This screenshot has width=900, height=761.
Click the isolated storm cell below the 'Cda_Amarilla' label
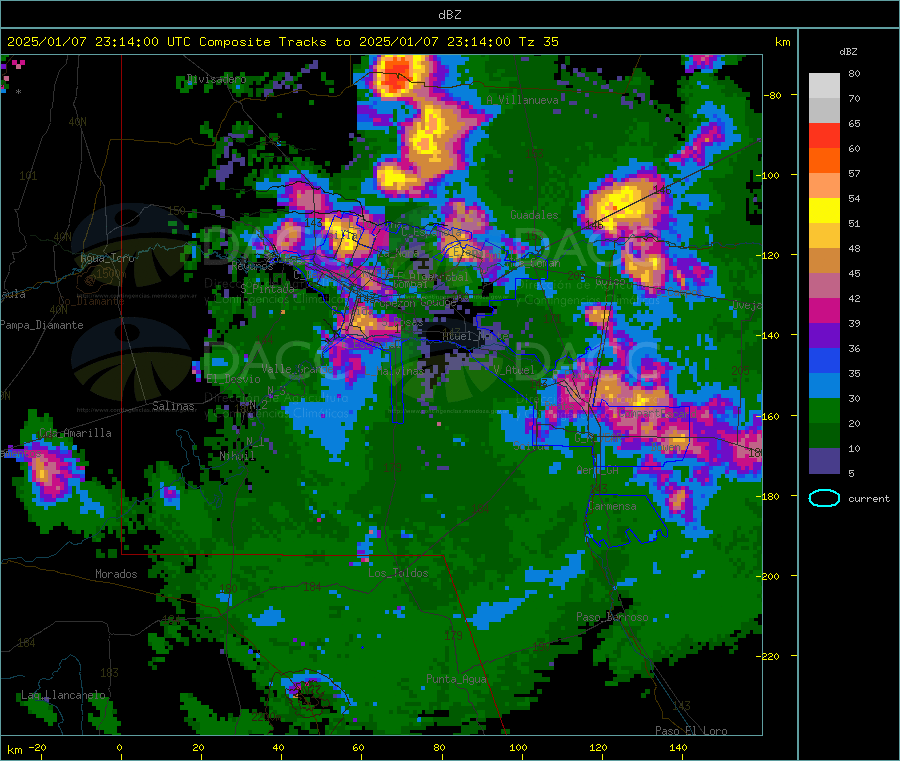point(48,472)
